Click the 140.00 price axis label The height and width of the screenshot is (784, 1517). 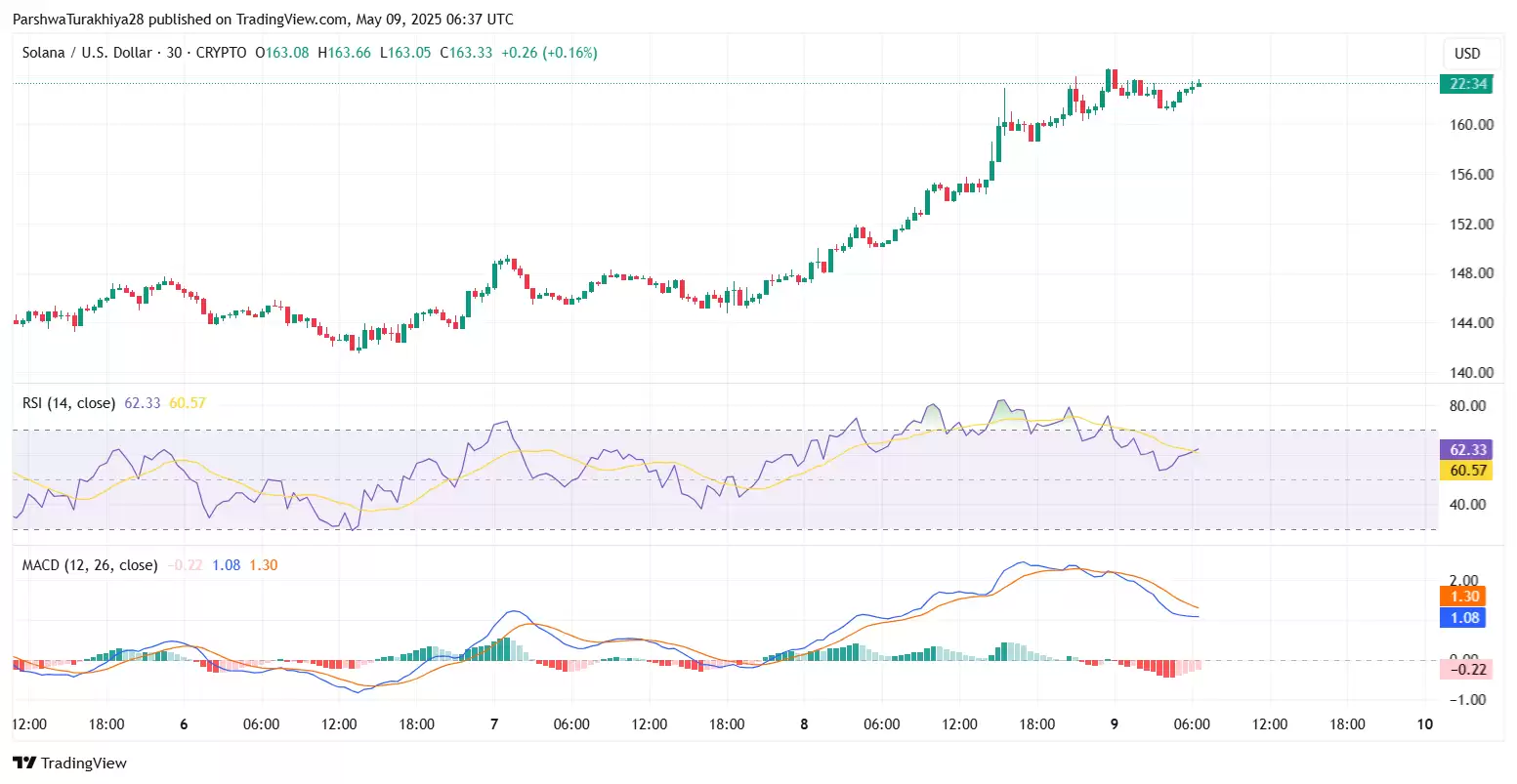click(x=1472, y=372)
